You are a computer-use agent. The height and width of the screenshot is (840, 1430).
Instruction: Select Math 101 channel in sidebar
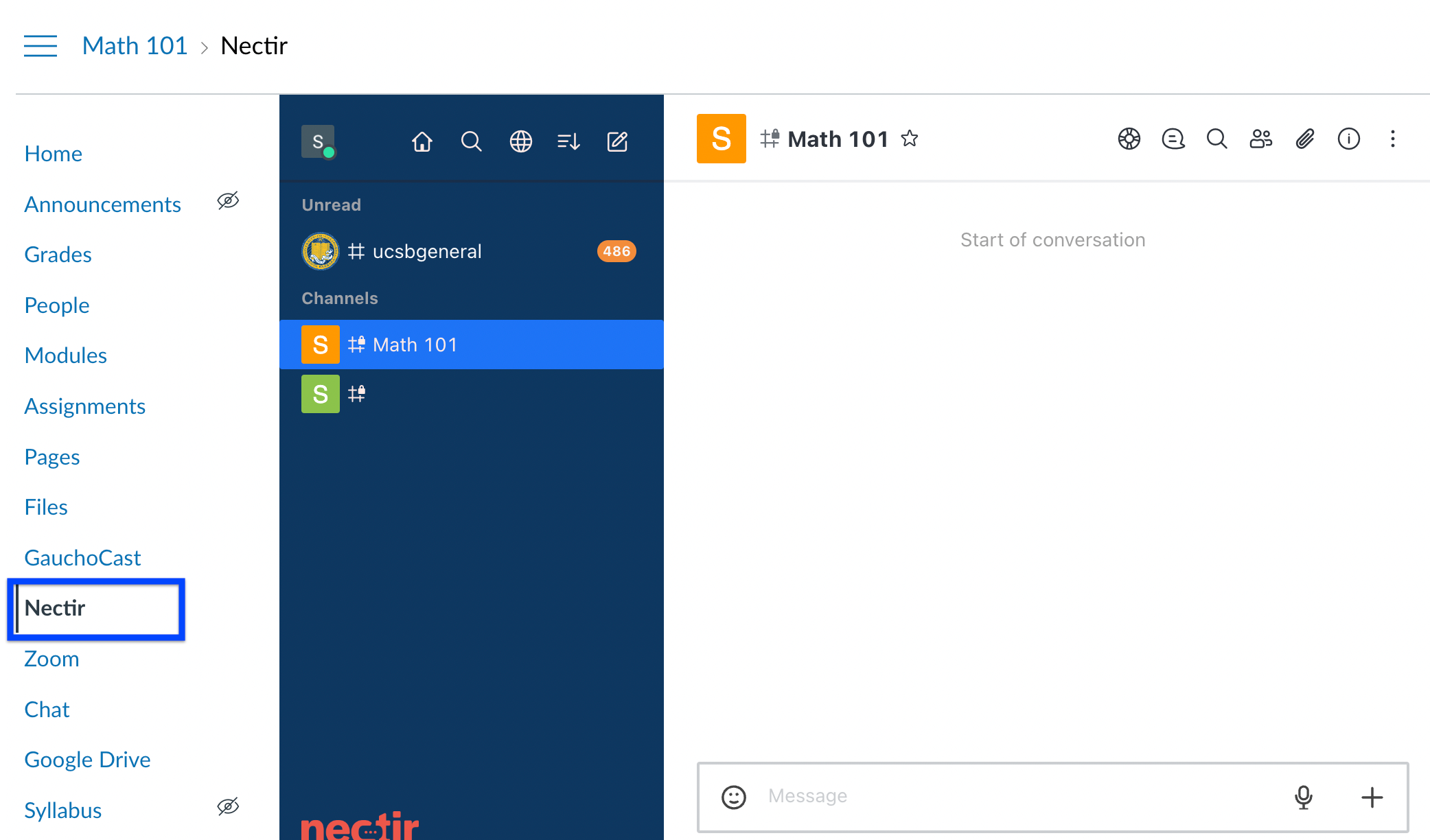(x=472, y=345)
